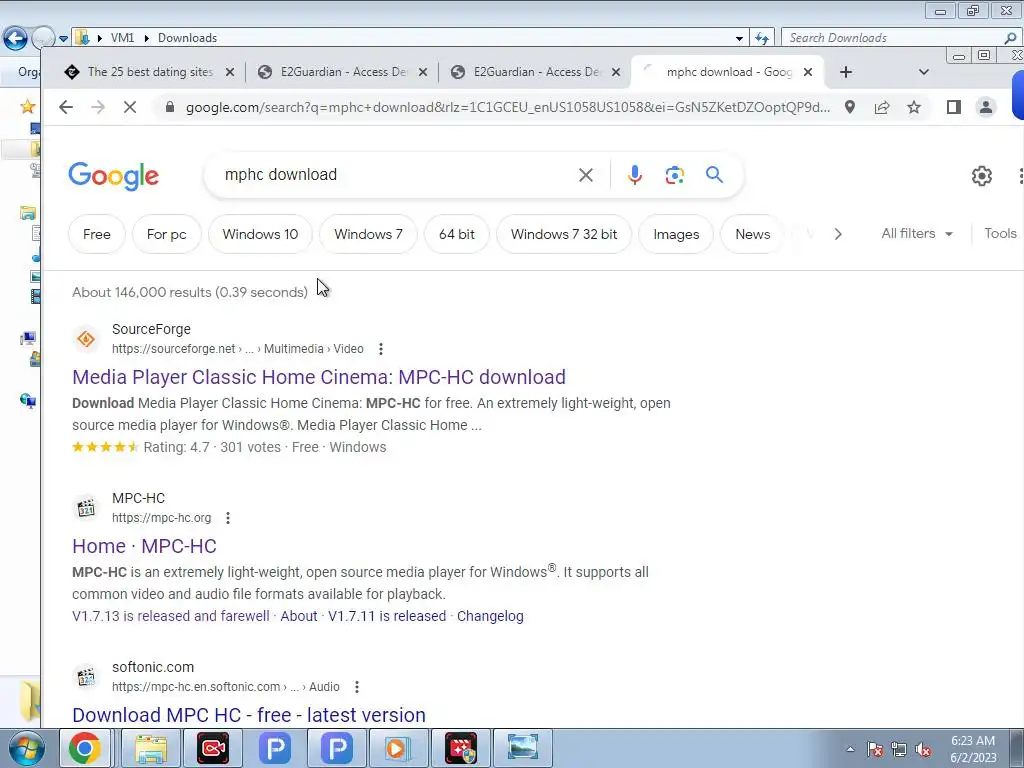Expand the Chrome tab search dropdown
This screenshot has height=768, width=1024.
[x=923, y=72]
